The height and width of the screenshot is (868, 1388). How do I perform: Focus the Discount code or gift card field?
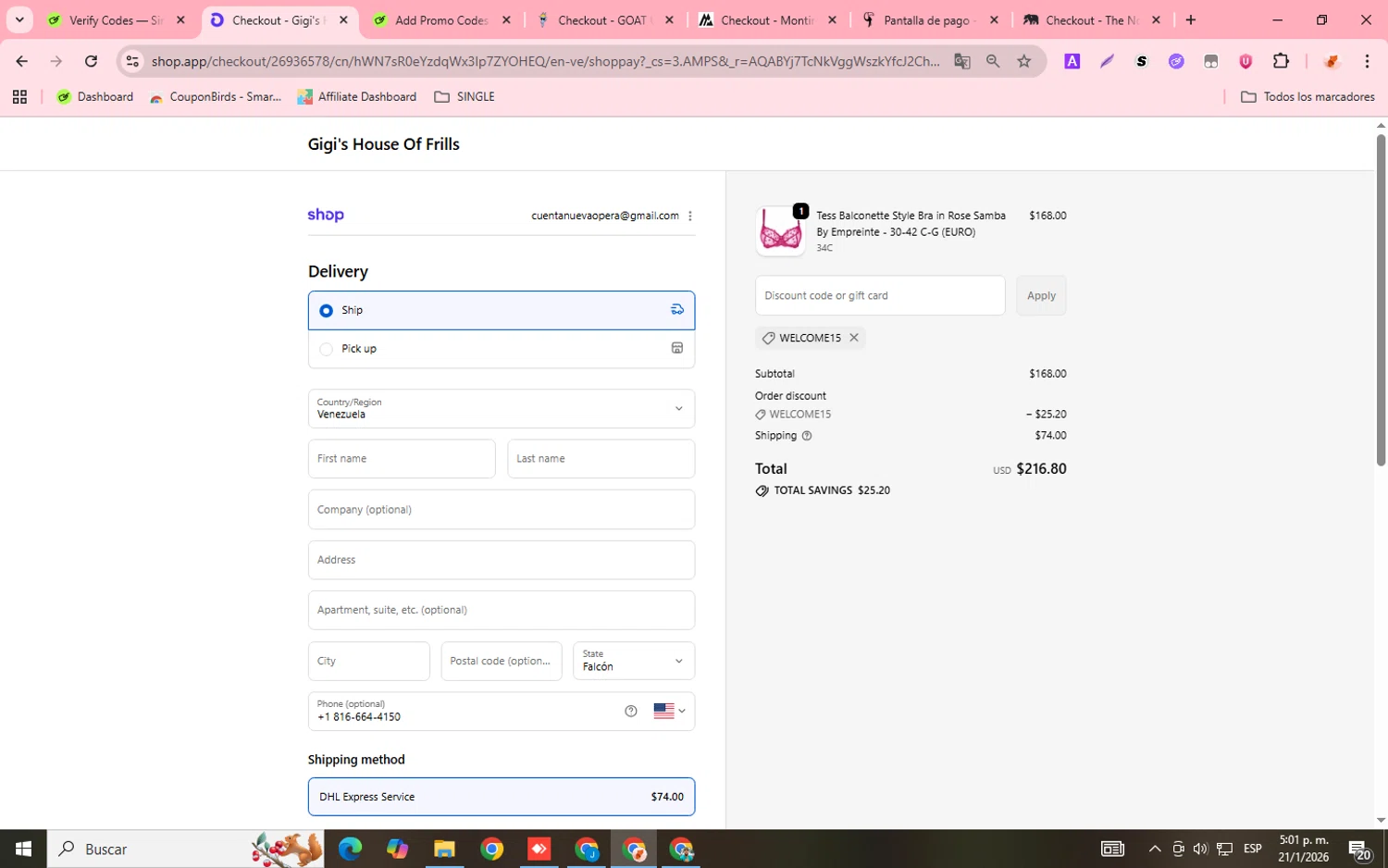(x=880, y=295)
